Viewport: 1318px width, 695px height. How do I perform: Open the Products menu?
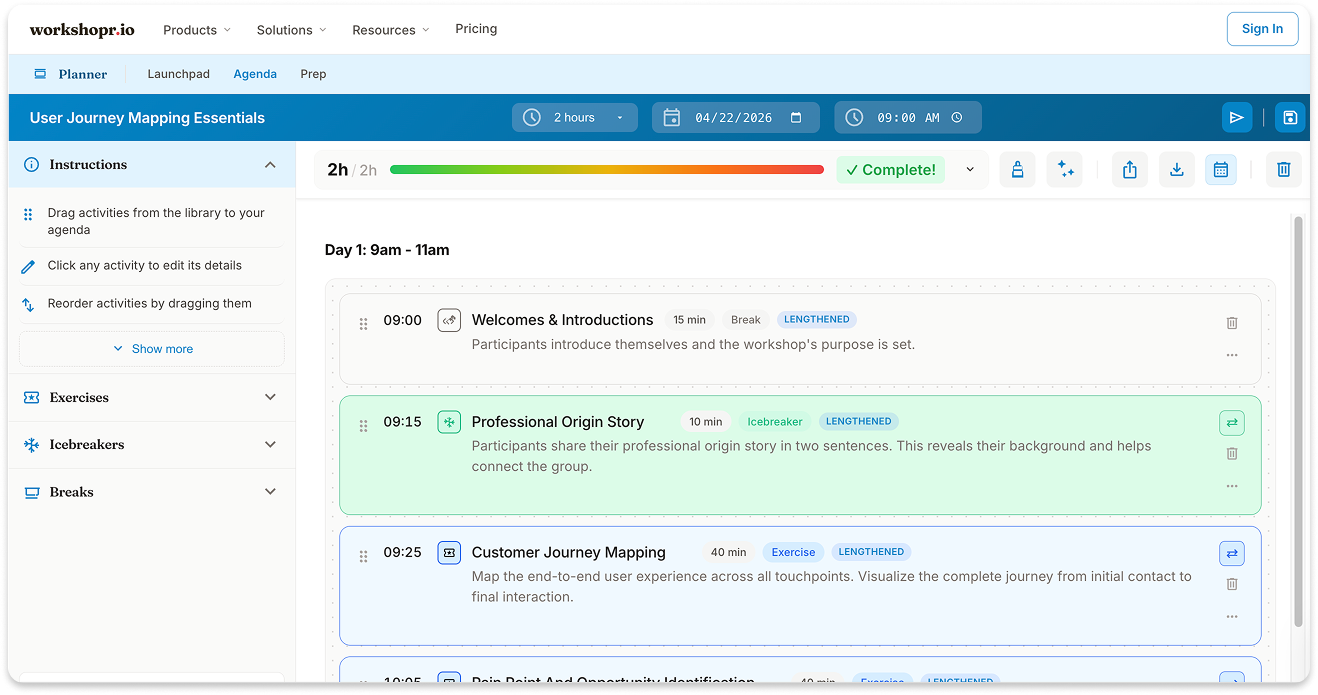(x=197, y=30)
